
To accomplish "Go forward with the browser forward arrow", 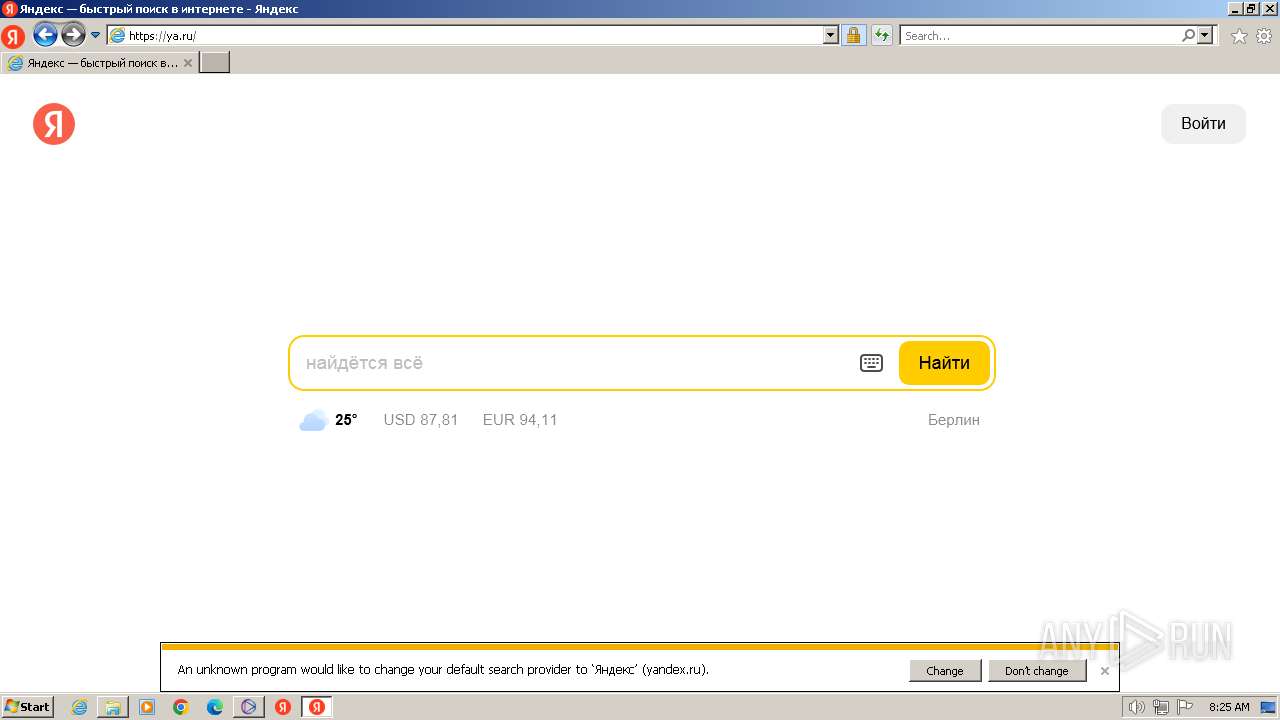I will click(x=73, y=35).
